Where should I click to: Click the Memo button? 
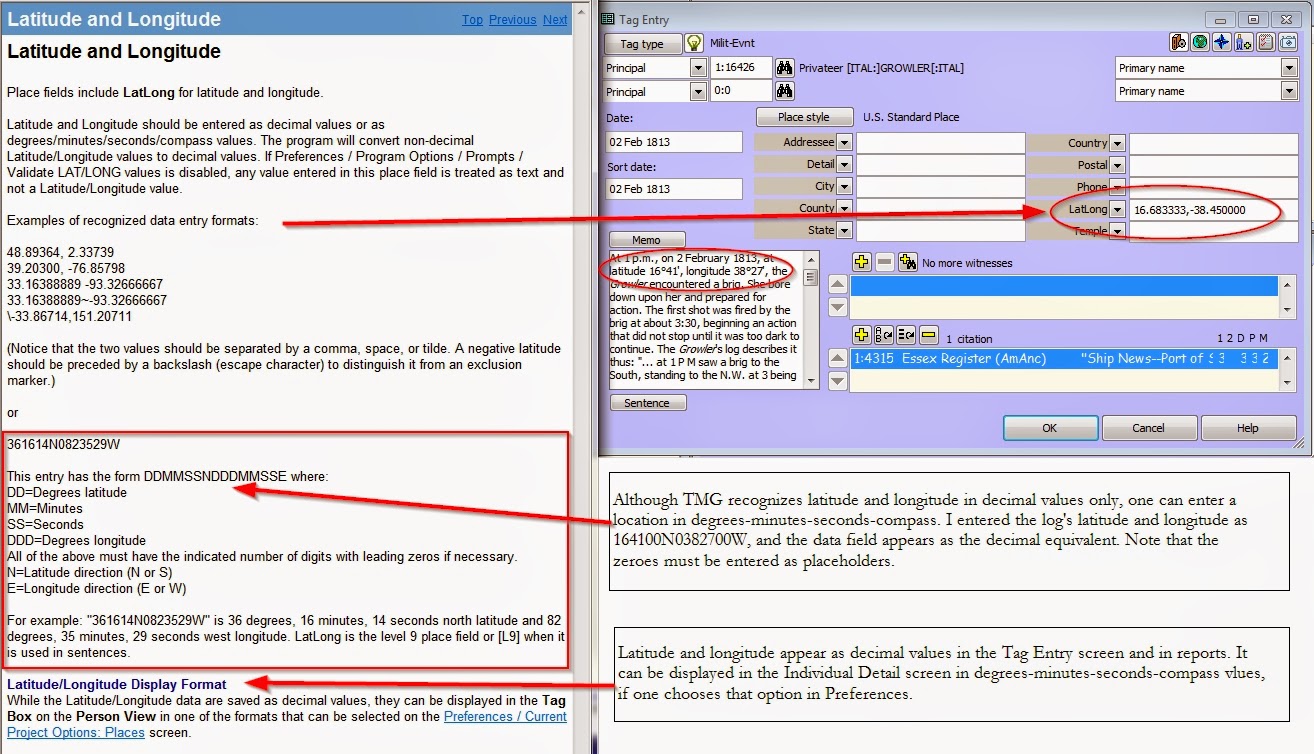(x=647, y=240)
